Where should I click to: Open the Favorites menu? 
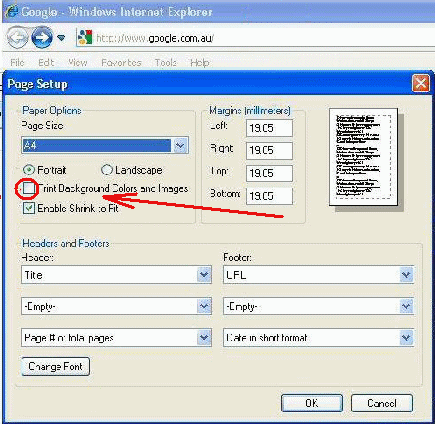(x=121, y=62)
